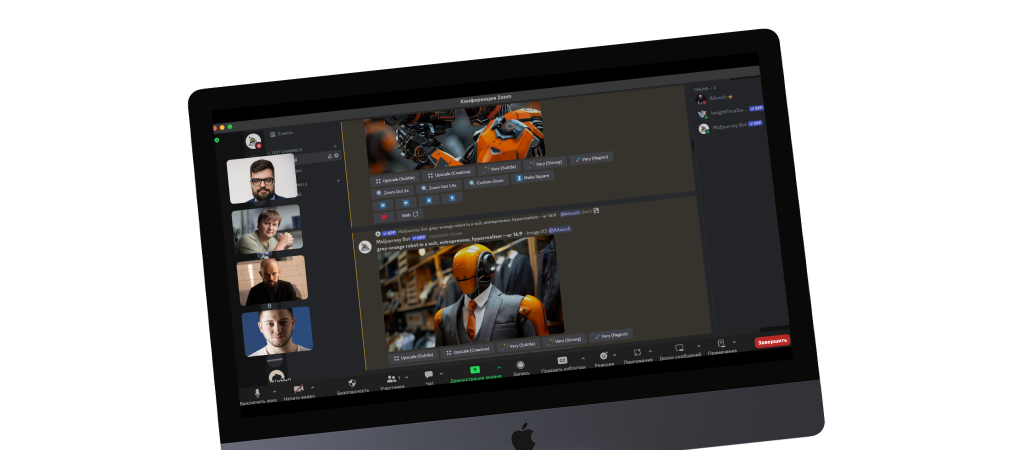Click the red Завершить end button
This screenshot has width=1016, height=450.
click(x=772, y=341)
